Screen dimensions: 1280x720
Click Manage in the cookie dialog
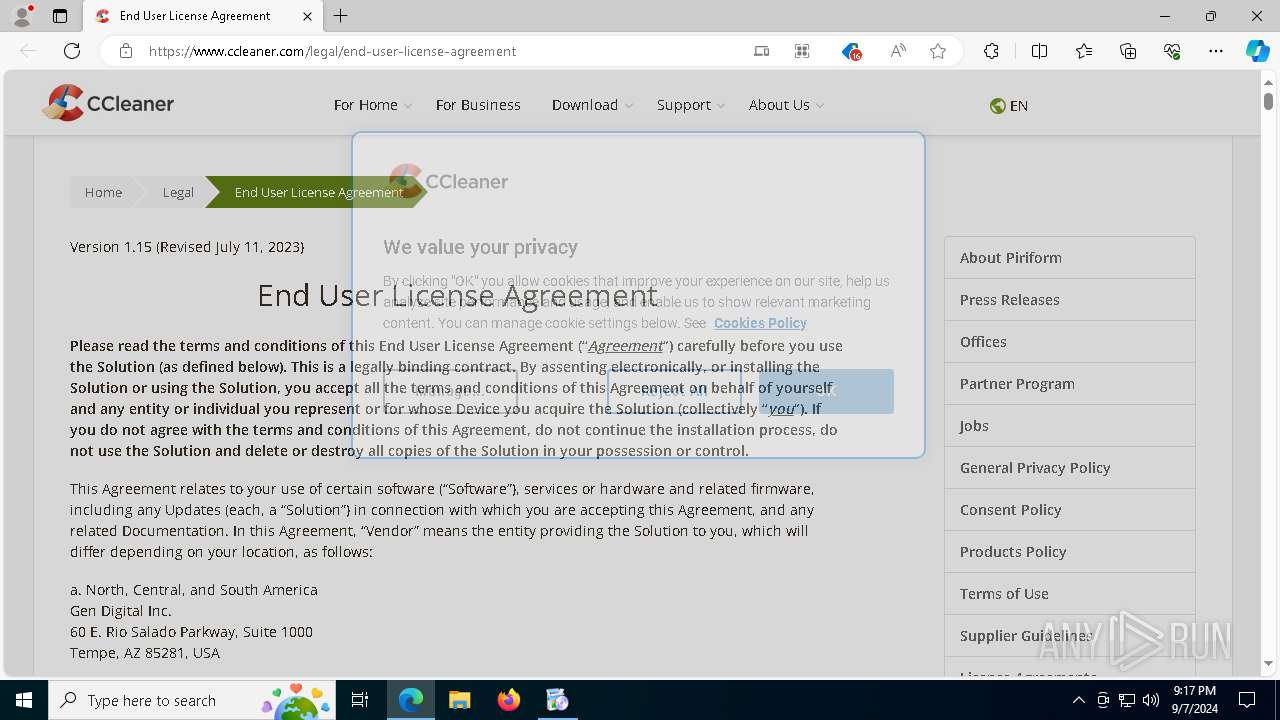(450, 391)
